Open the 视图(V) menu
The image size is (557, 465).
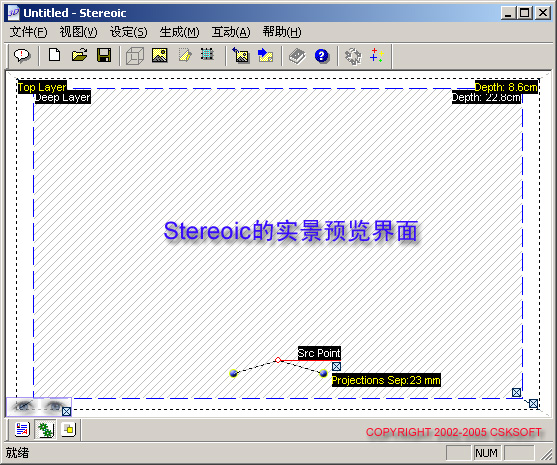78,32
